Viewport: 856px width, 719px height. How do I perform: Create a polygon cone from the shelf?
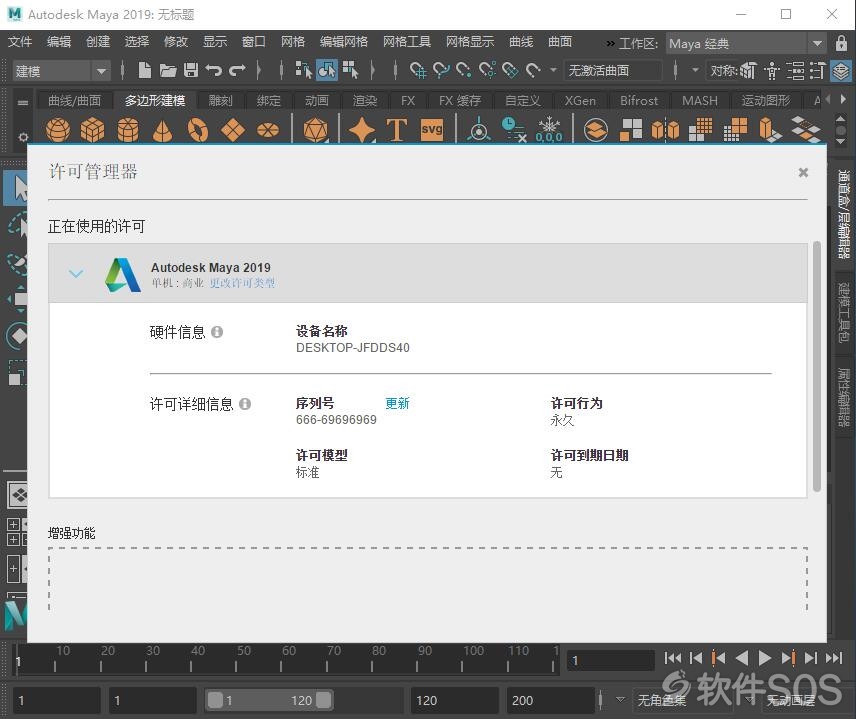click(x=163, y=130)
